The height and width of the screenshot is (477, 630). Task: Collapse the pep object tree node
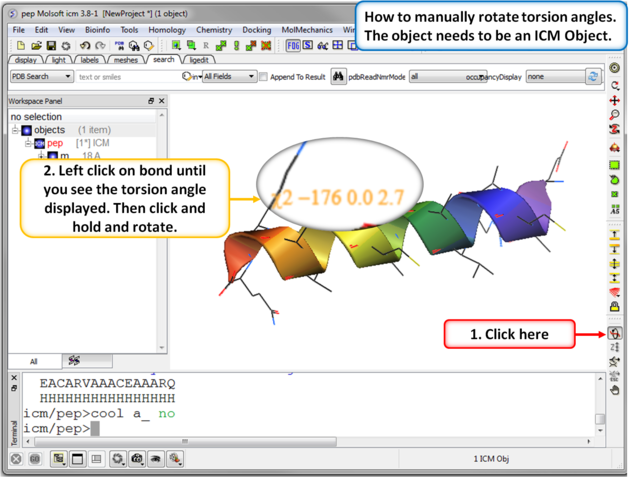tap(29, 143)
